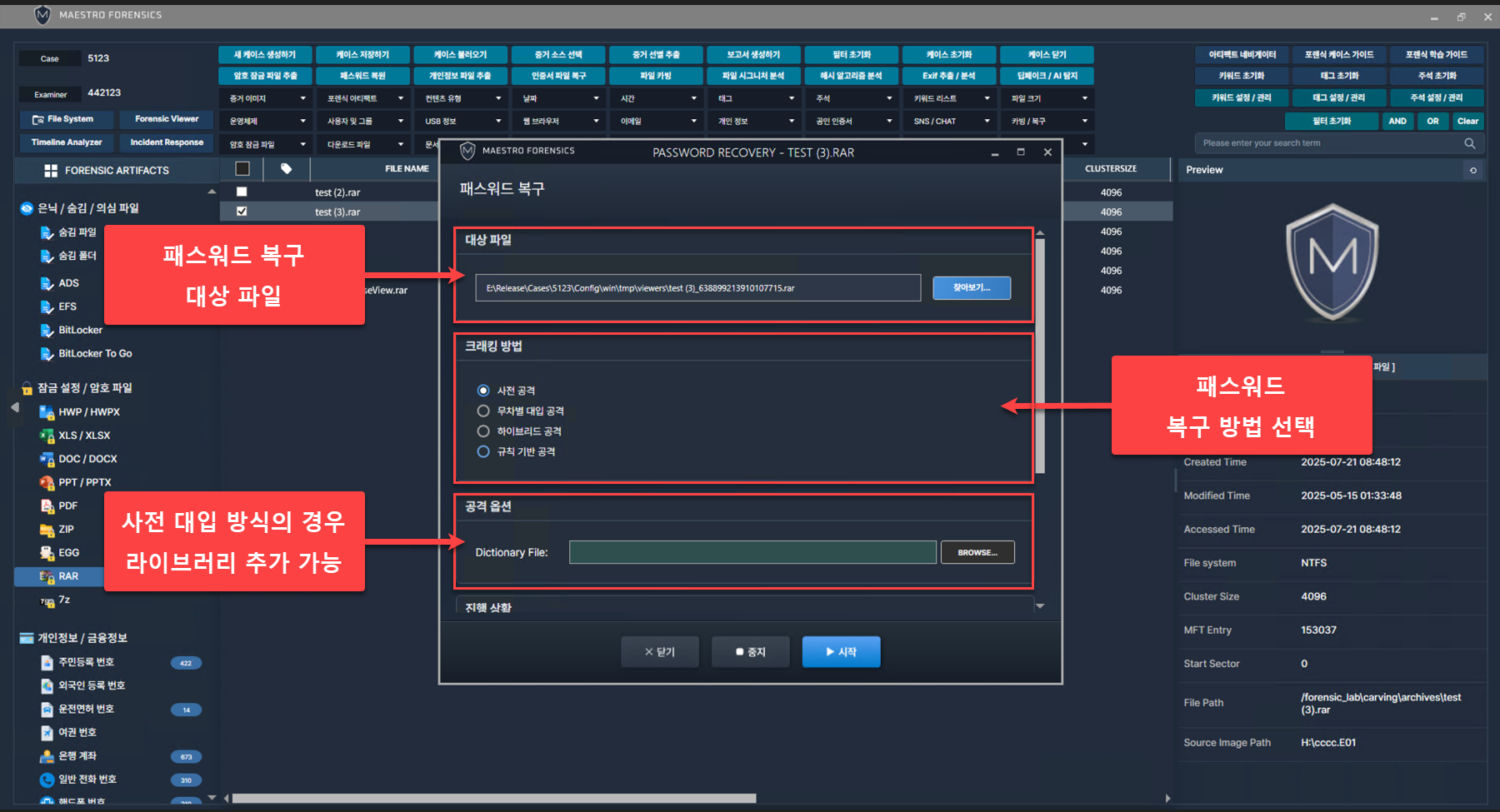
Task: Open the HWP / HWPX file category
Action: point(88,412)
